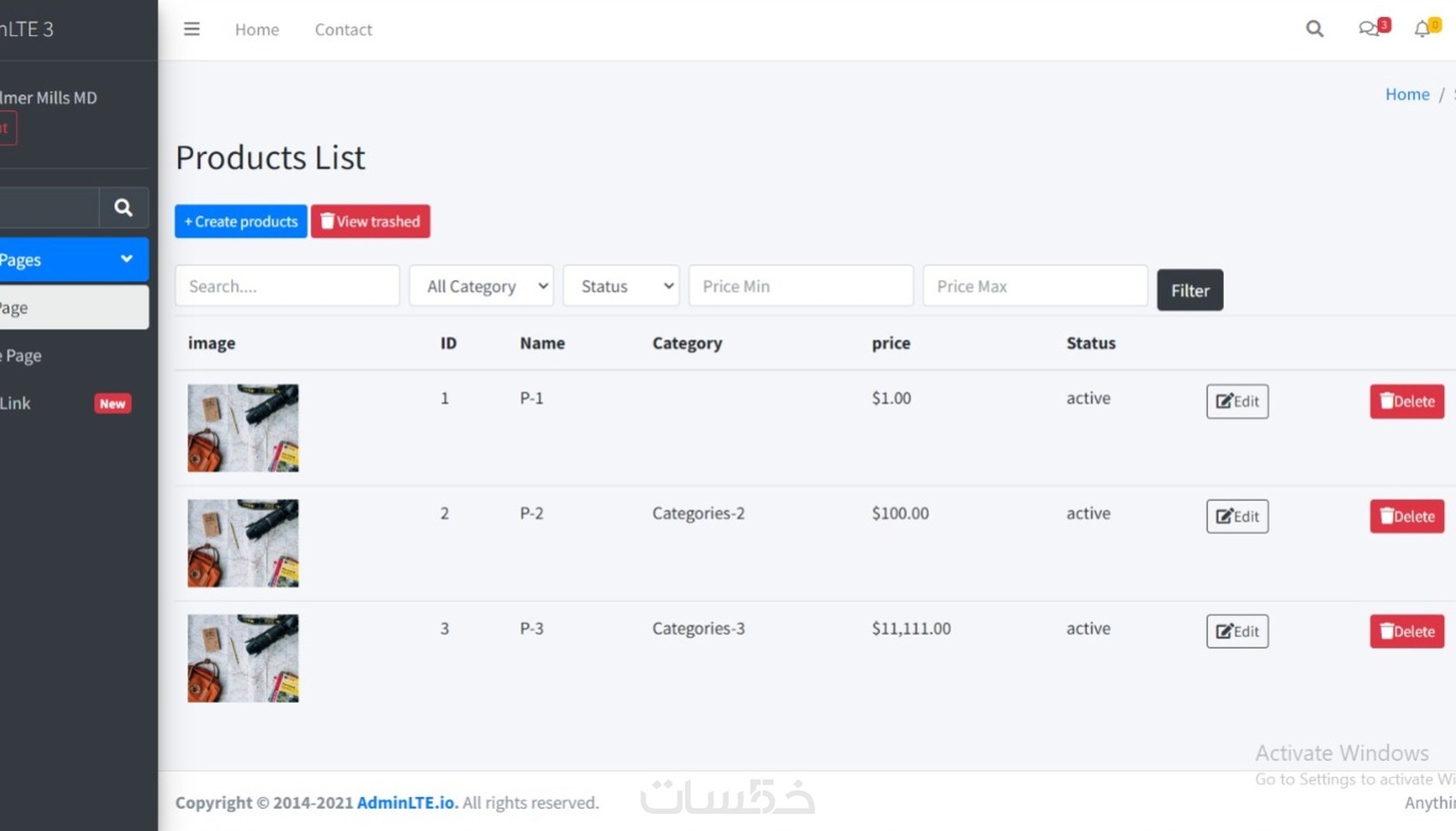Open the notifications bell icon
This screenshot has height=831, width=1456.
tap(1423, 29)
